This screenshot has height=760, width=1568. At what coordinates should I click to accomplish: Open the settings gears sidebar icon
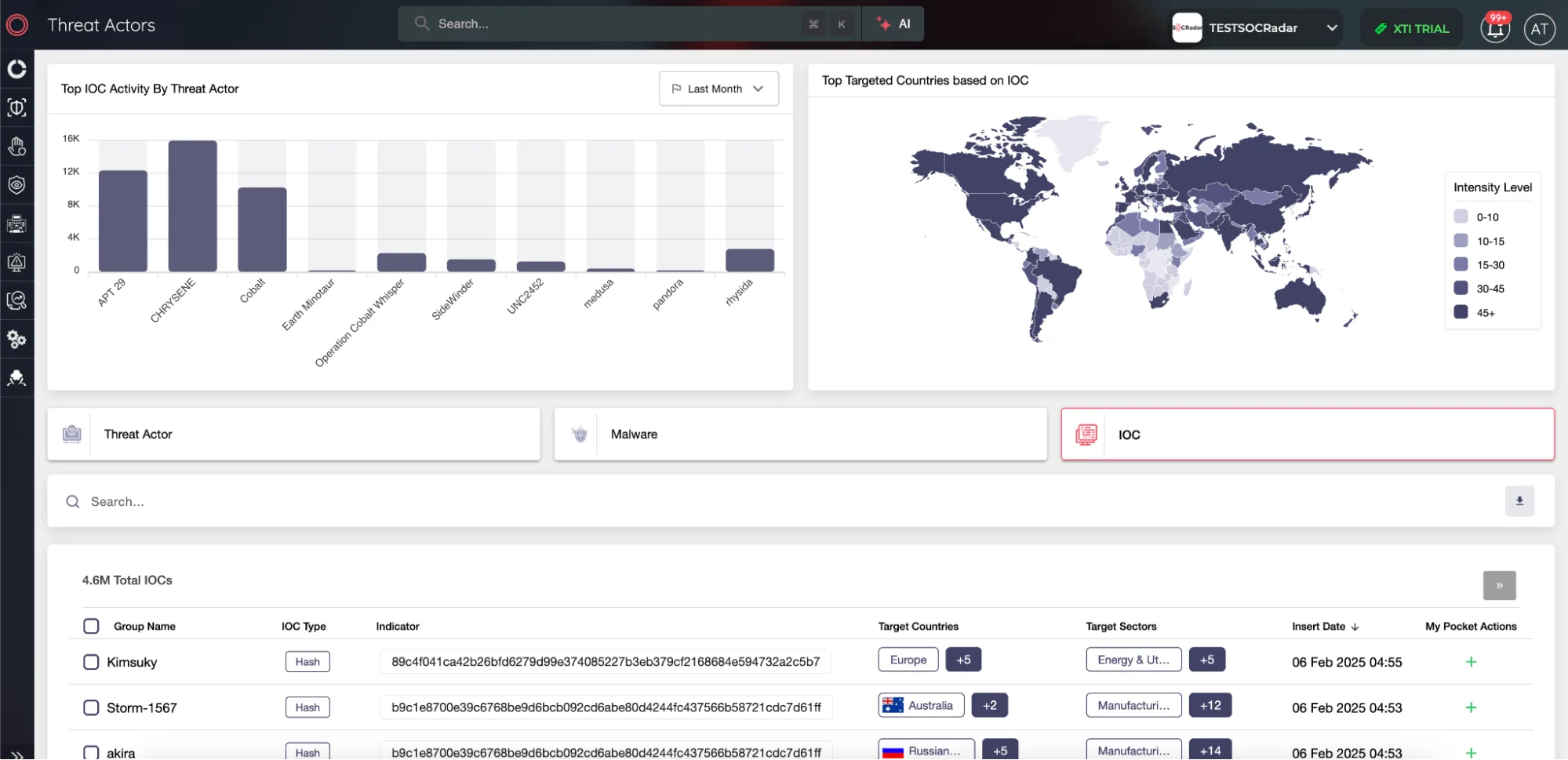pyautogui.click(x=16, y=339)
